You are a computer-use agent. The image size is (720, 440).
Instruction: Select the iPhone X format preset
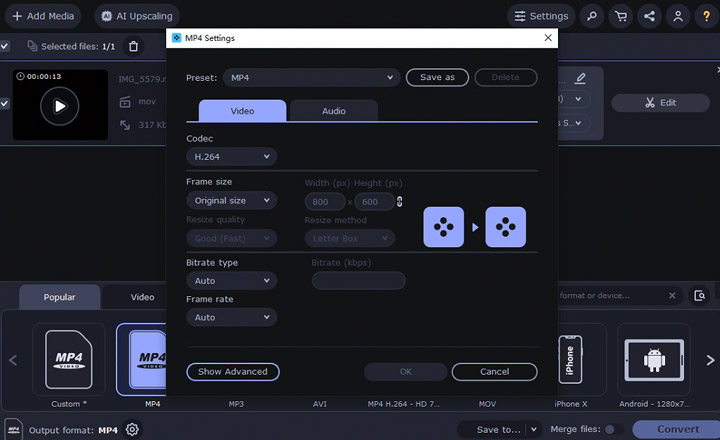[569, 359]
